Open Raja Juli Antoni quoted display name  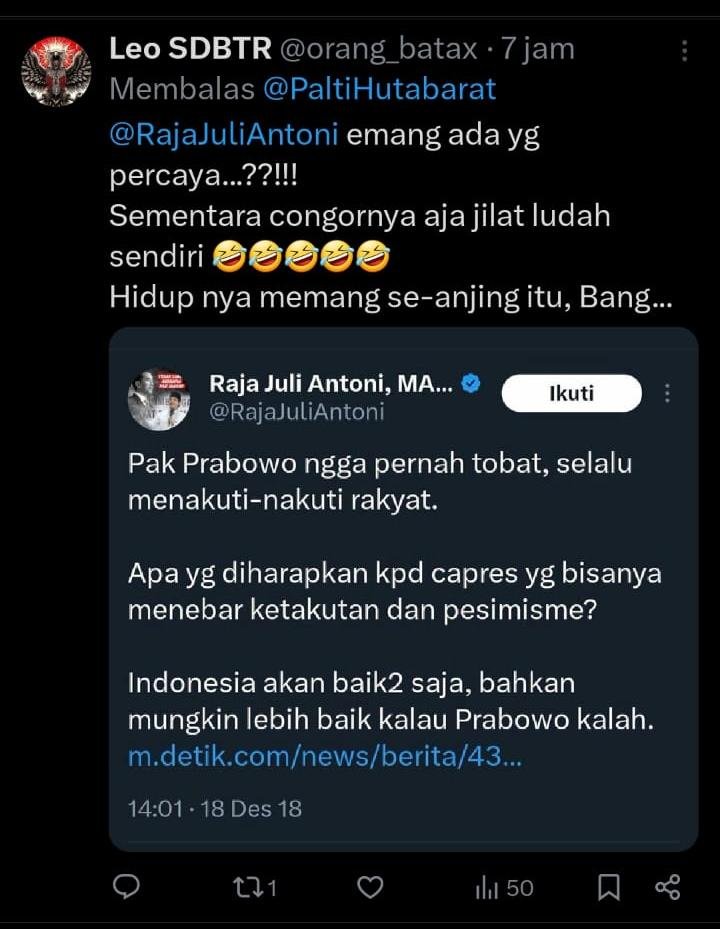tap(331, 384)
